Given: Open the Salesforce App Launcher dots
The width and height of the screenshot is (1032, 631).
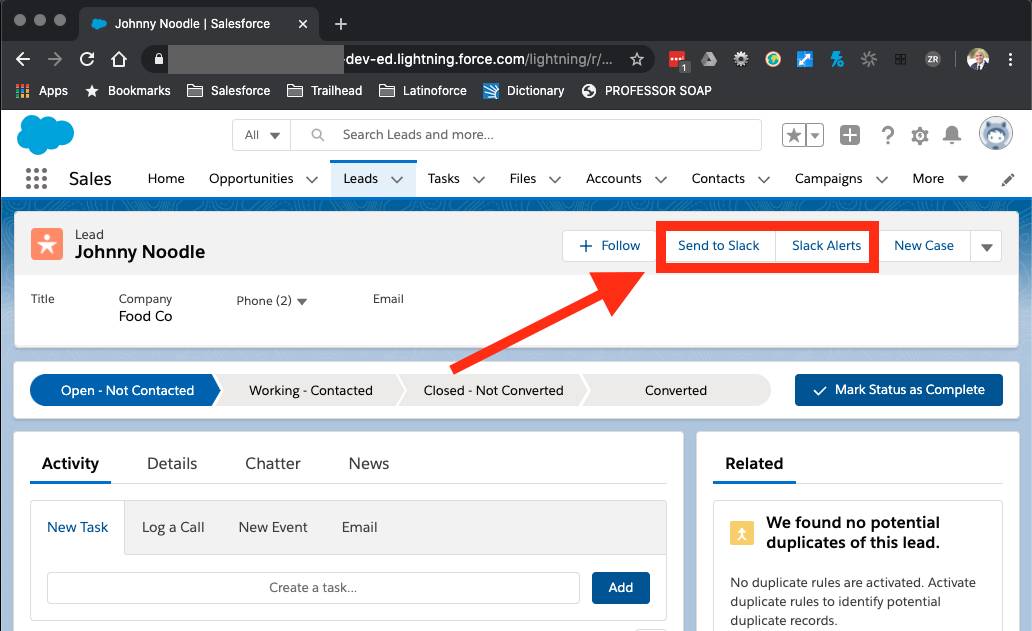Looking at the screenshot, I should coord(36,178).
